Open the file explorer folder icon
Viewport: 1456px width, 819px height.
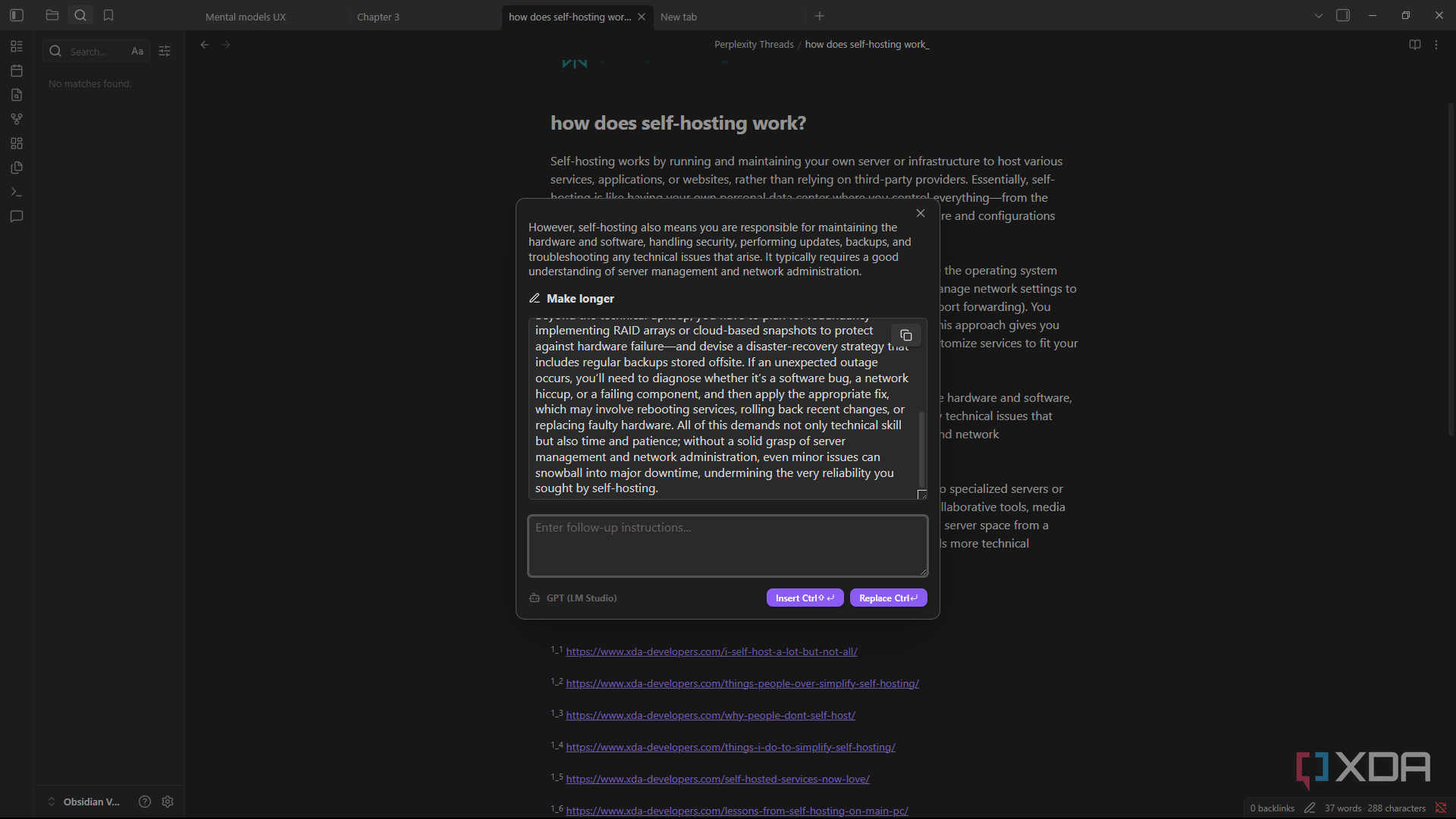[x=52, y=15]
